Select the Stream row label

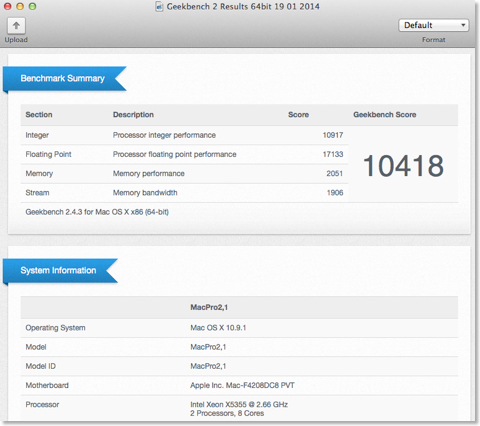click(37, 193)
